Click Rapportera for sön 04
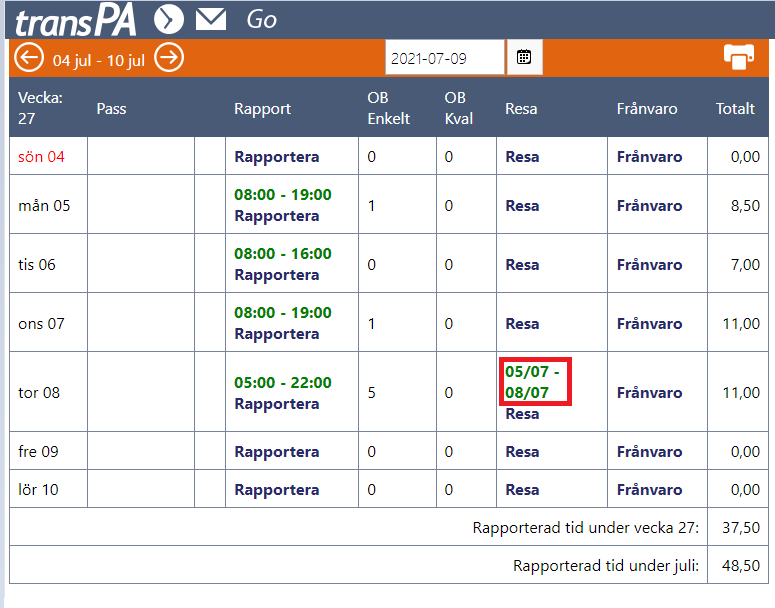 (277, 157)
